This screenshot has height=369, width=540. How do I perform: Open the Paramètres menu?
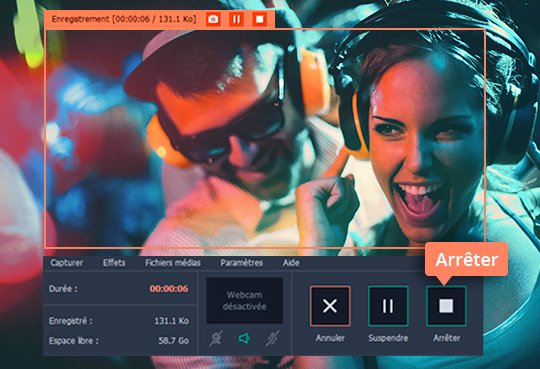click(241, 263)
